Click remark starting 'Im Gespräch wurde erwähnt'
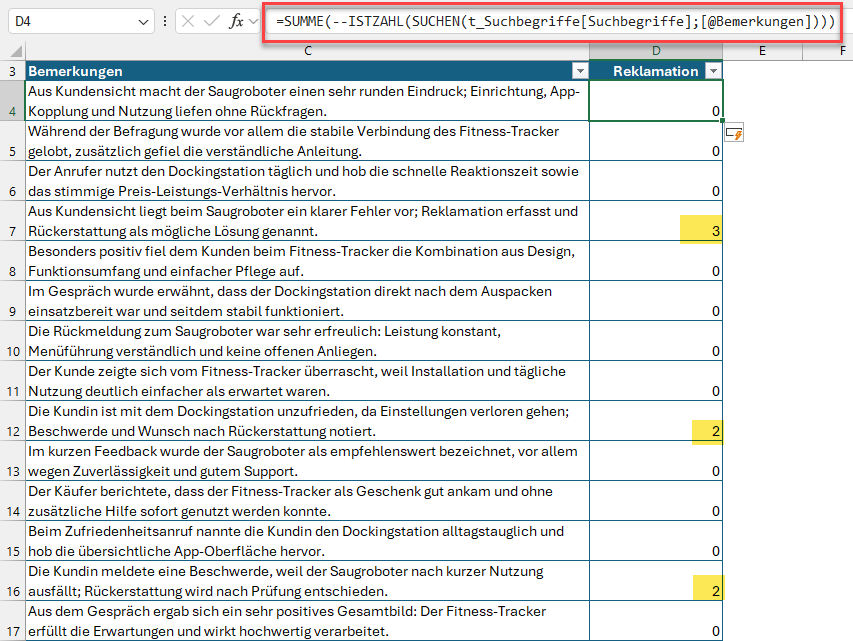 pyautogui.click(x=307, y=301)
